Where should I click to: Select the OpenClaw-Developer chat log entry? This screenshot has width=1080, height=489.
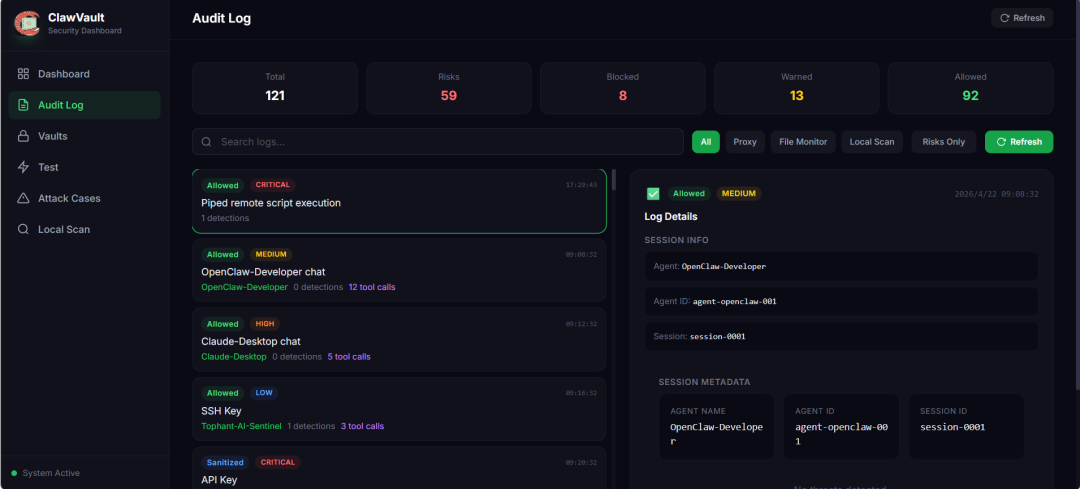point(399,271)
